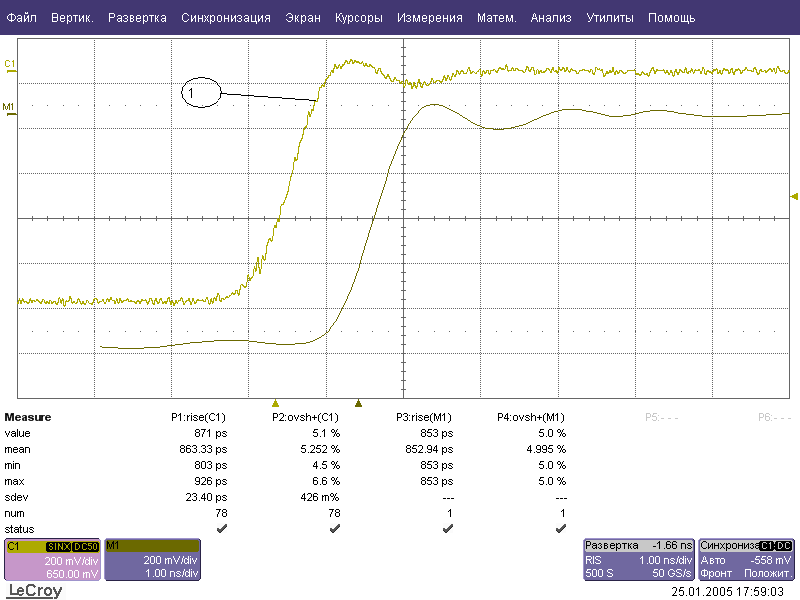
Task: Click status checkmark under P4 ovsh+(M1)
Action: (560, 528)
